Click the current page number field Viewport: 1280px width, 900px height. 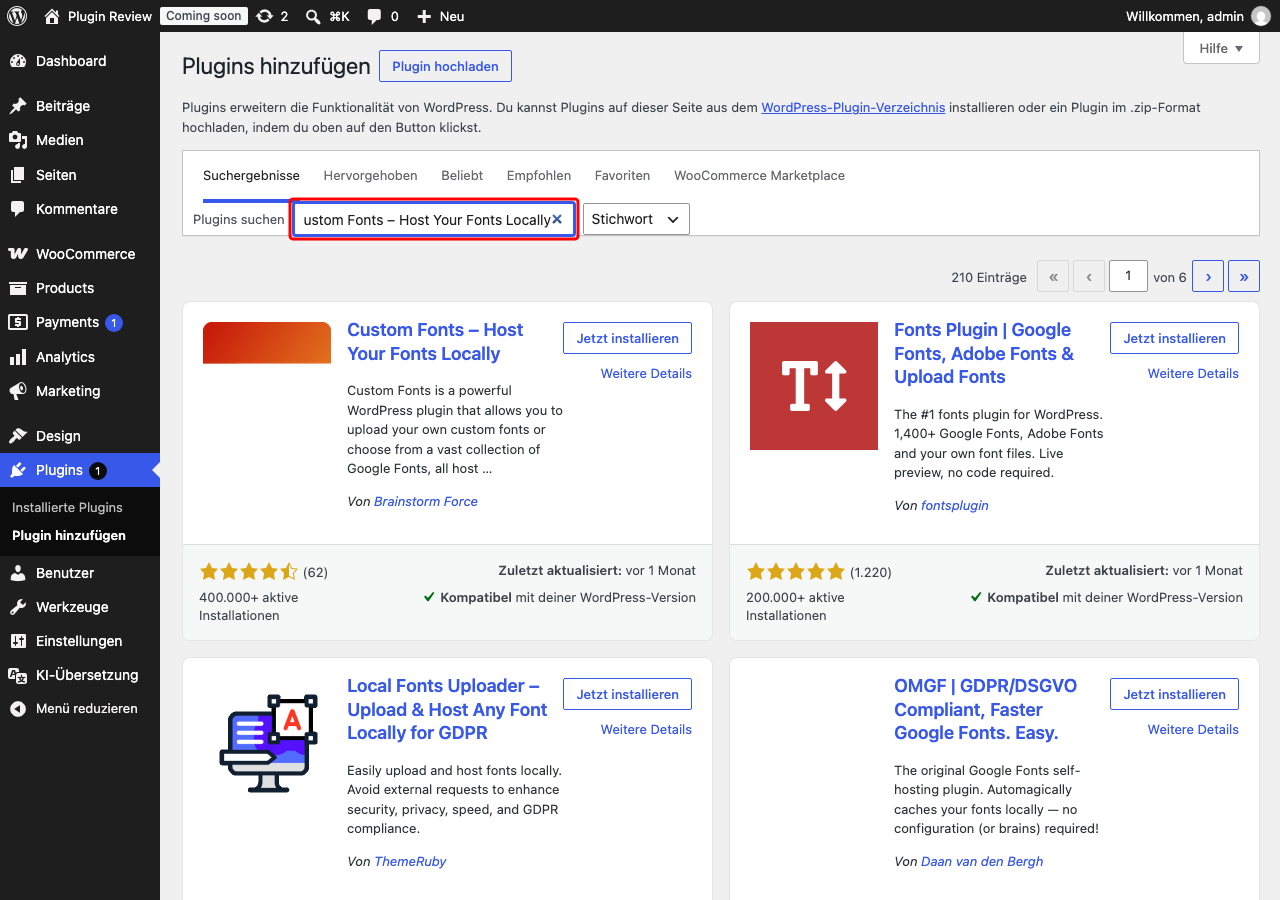1128,276
